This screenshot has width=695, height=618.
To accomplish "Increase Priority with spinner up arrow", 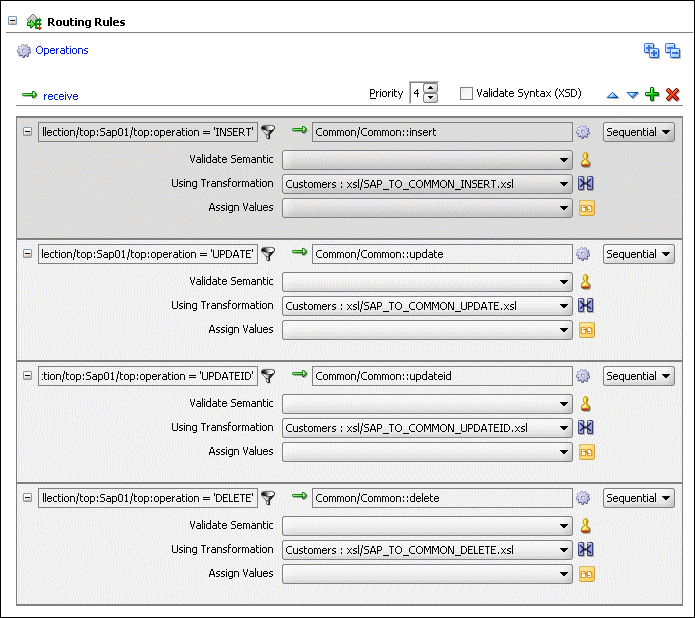I will point(431,88).
